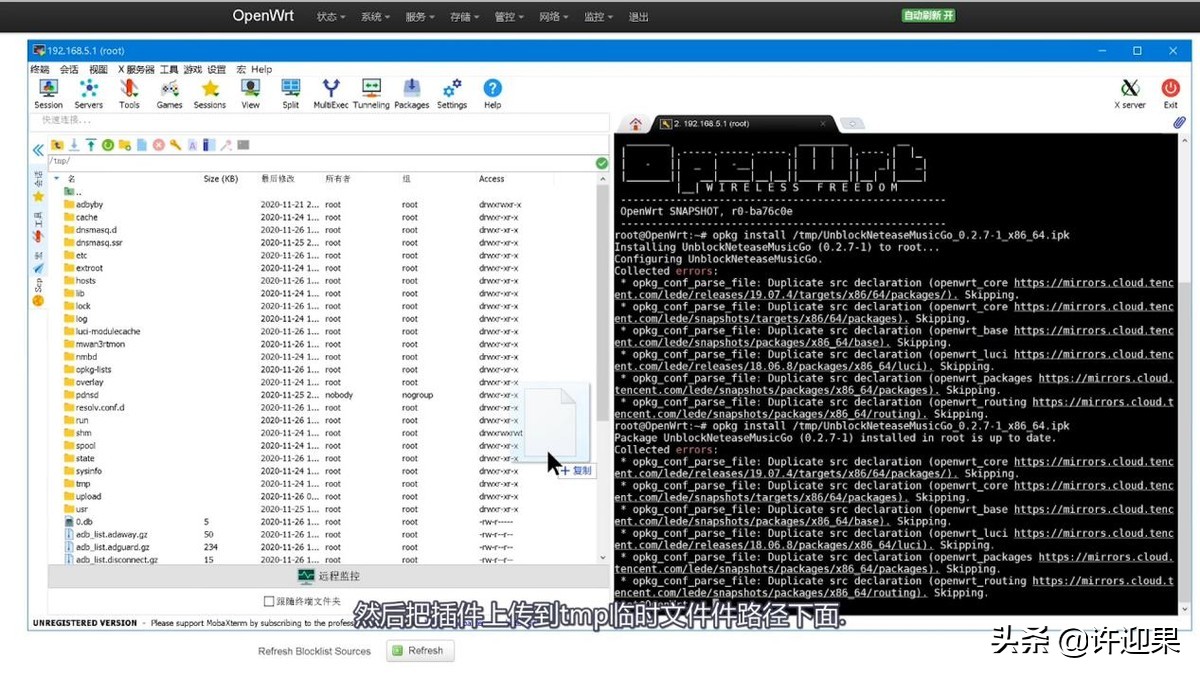
Task: Open the 工具 menu in menu bar
Action: (169, 69)
